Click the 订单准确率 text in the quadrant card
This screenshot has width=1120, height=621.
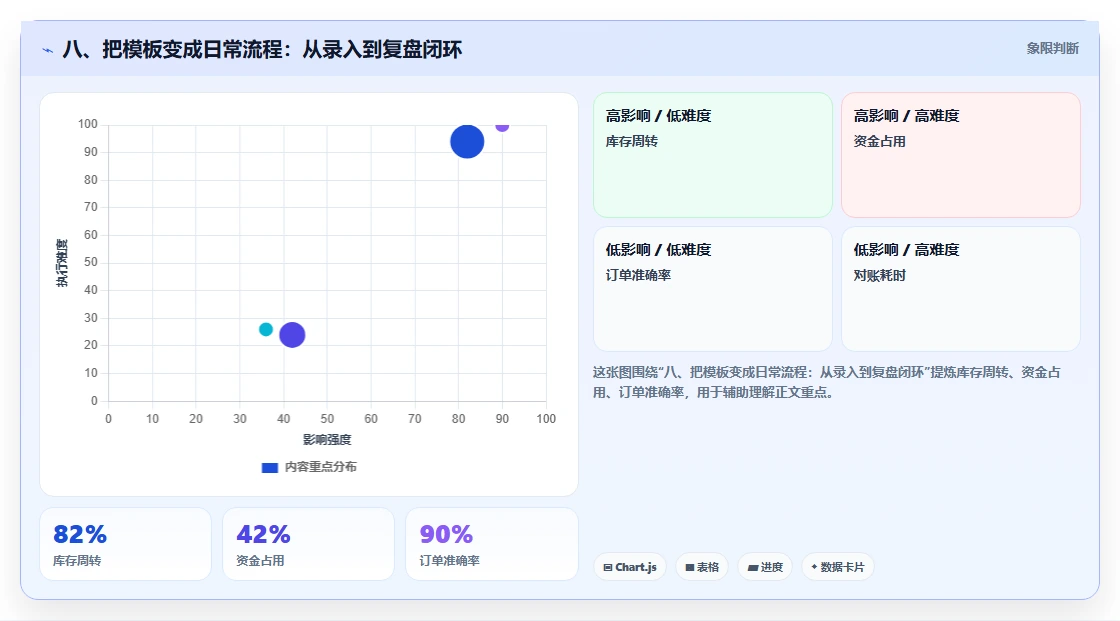(x=638, y=275)
